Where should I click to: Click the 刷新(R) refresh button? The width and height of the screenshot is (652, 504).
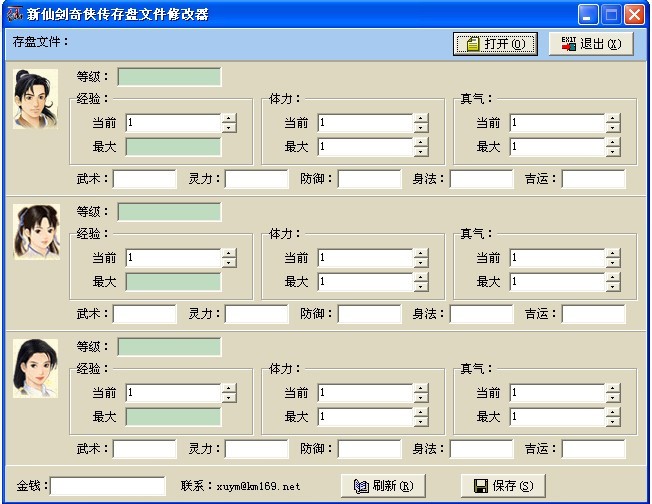383,485
